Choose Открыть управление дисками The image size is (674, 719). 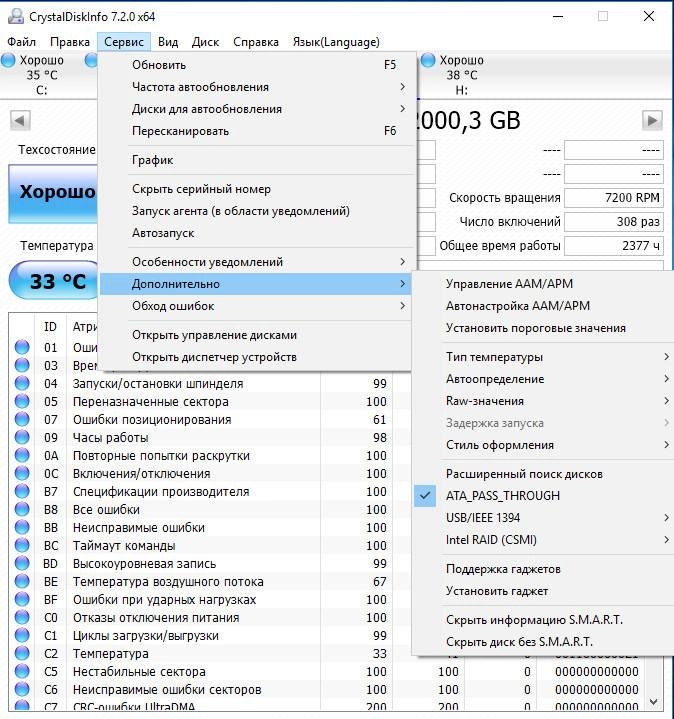255,335
